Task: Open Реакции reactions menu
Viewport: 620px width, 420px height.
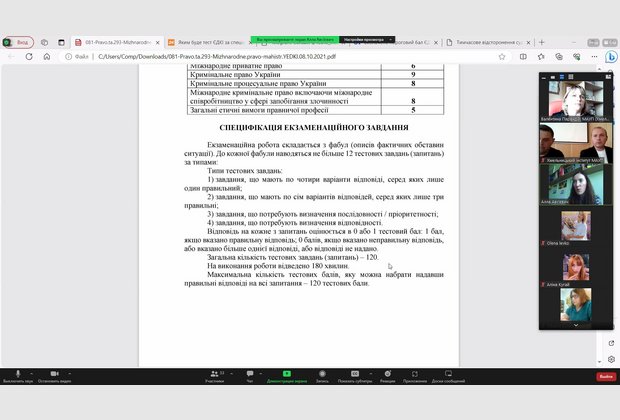Action: [388, 376]
